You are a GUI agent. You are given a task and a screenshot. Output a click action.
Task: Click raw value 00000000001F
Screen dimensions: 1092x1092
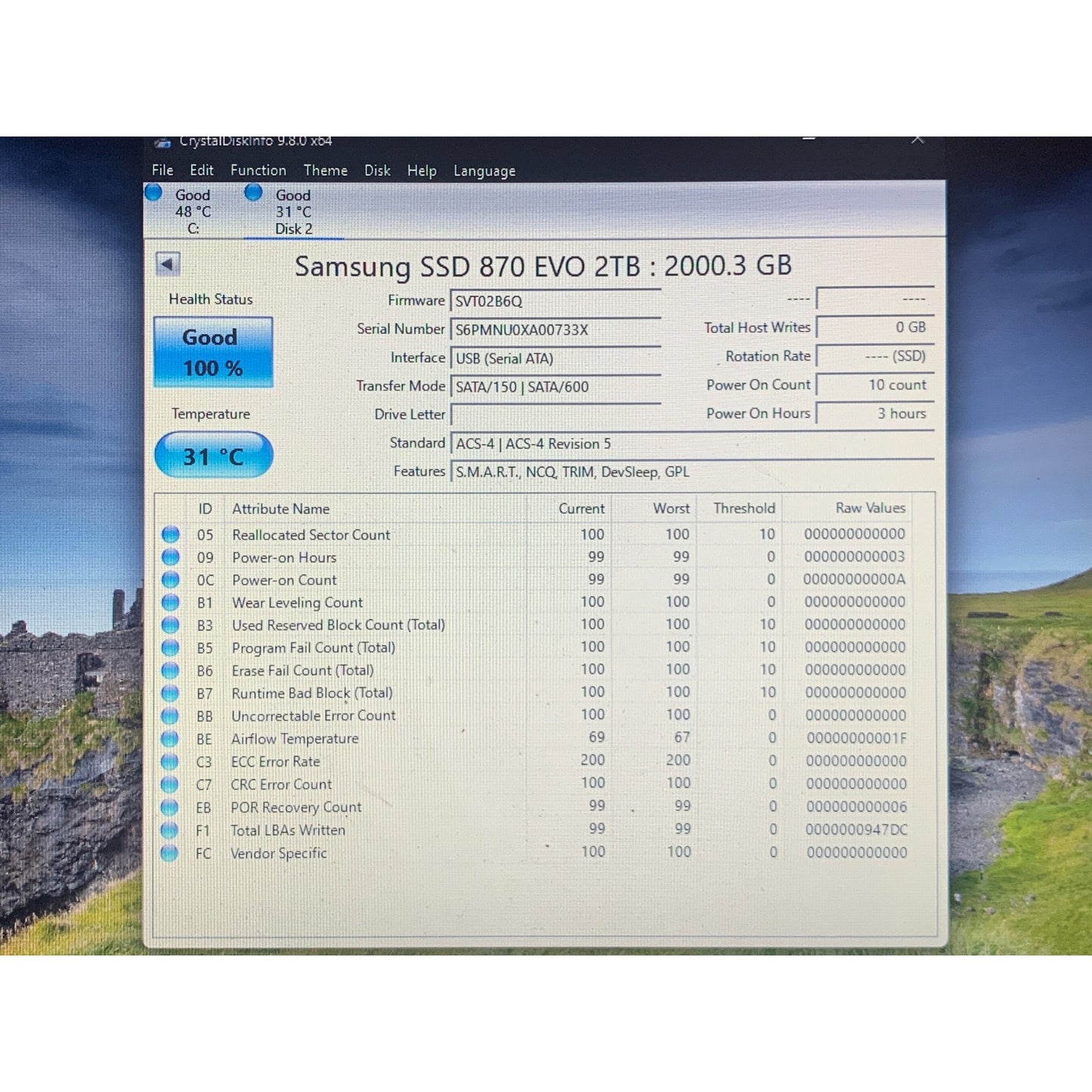pyautogui.click(x=856, y=738)
